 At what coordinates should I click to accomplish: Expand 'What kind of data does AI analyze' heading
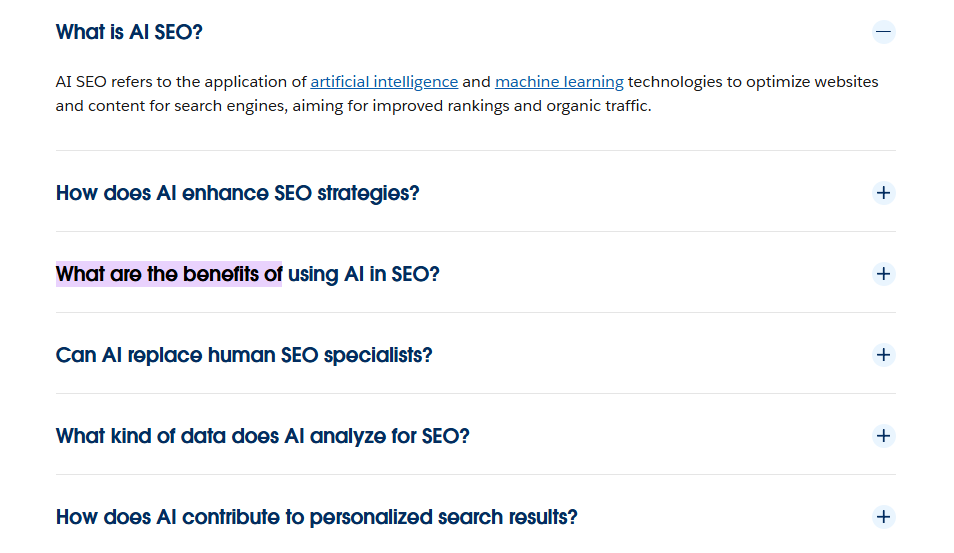pyautogui.click(x=262, y=436)
